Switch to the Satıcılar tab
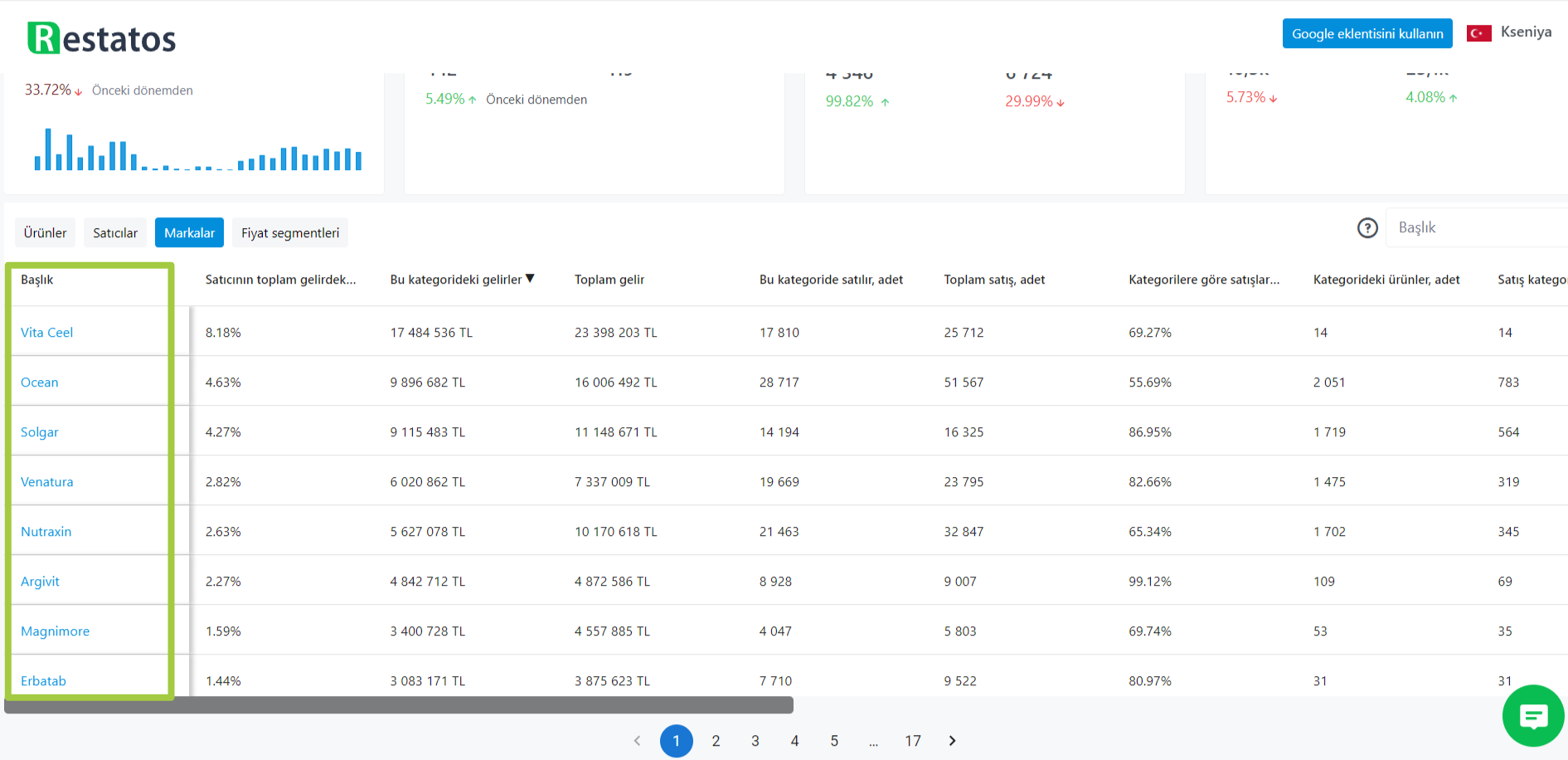 (115, 233)
